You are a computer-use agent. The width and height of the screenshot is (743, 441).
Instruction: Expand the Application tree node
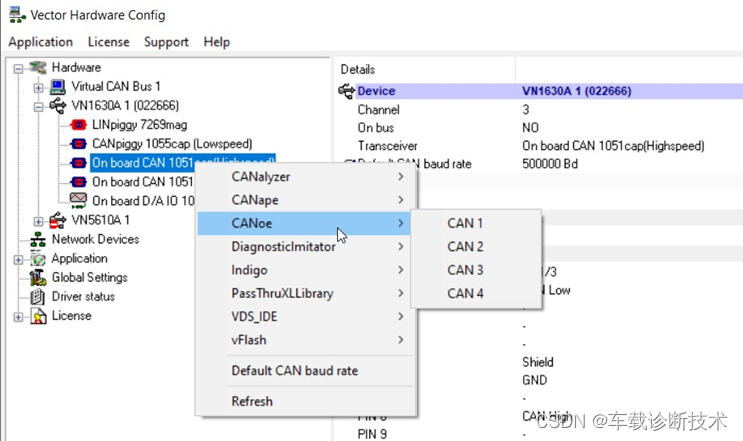pos(18,260)
